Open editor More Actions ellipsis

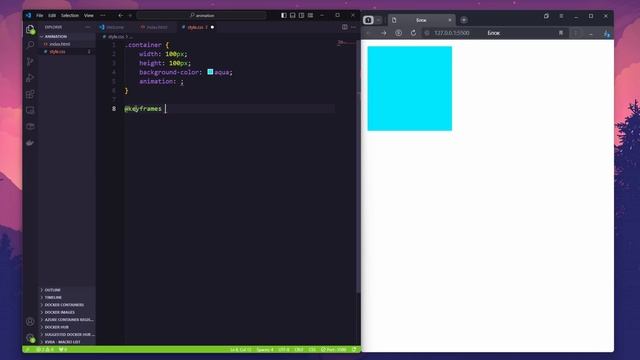pyautogui.click(x=353, y=27)
